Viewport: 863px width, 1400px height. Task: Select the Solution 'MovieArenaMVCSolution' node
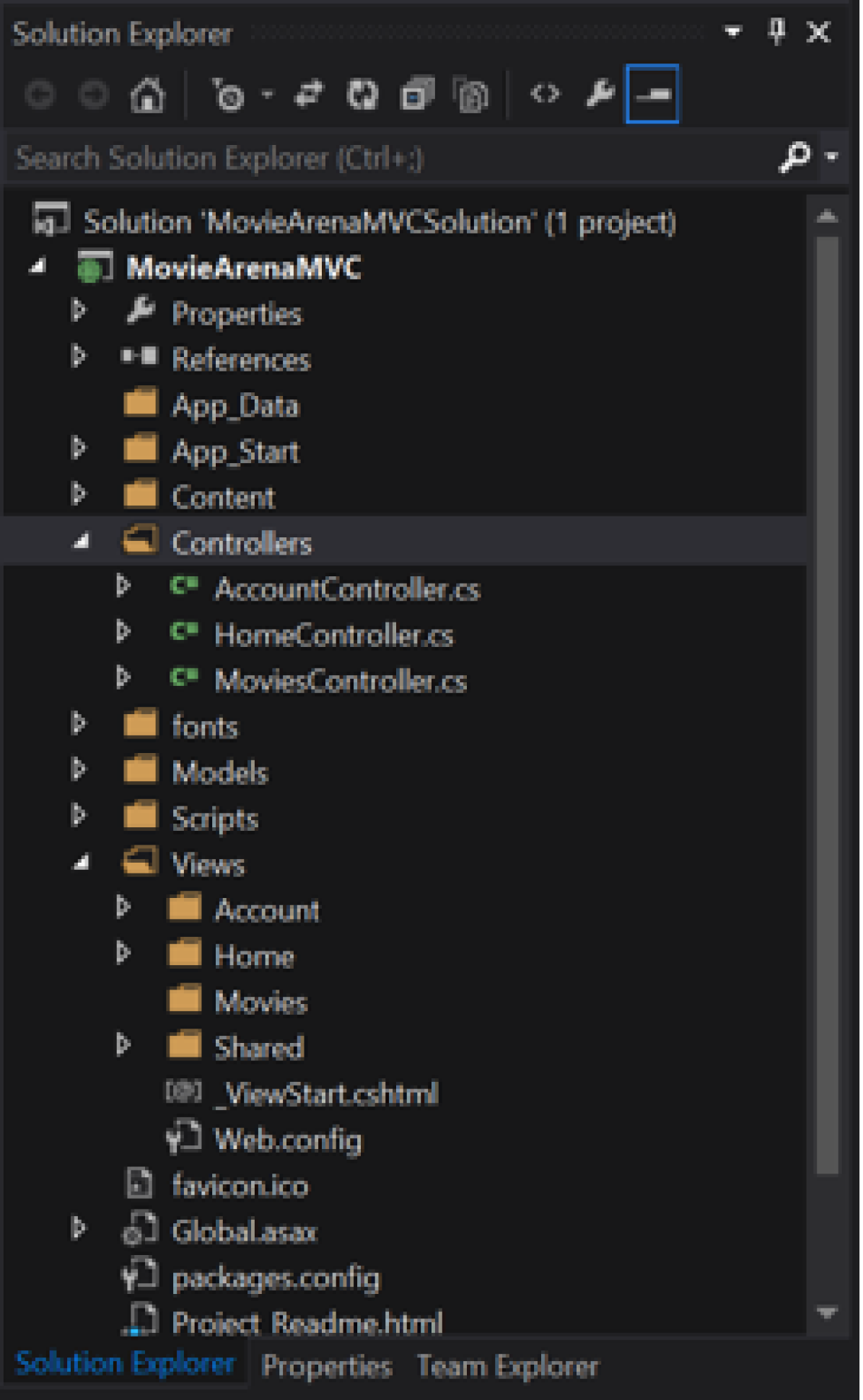click(x=380, y=221)
